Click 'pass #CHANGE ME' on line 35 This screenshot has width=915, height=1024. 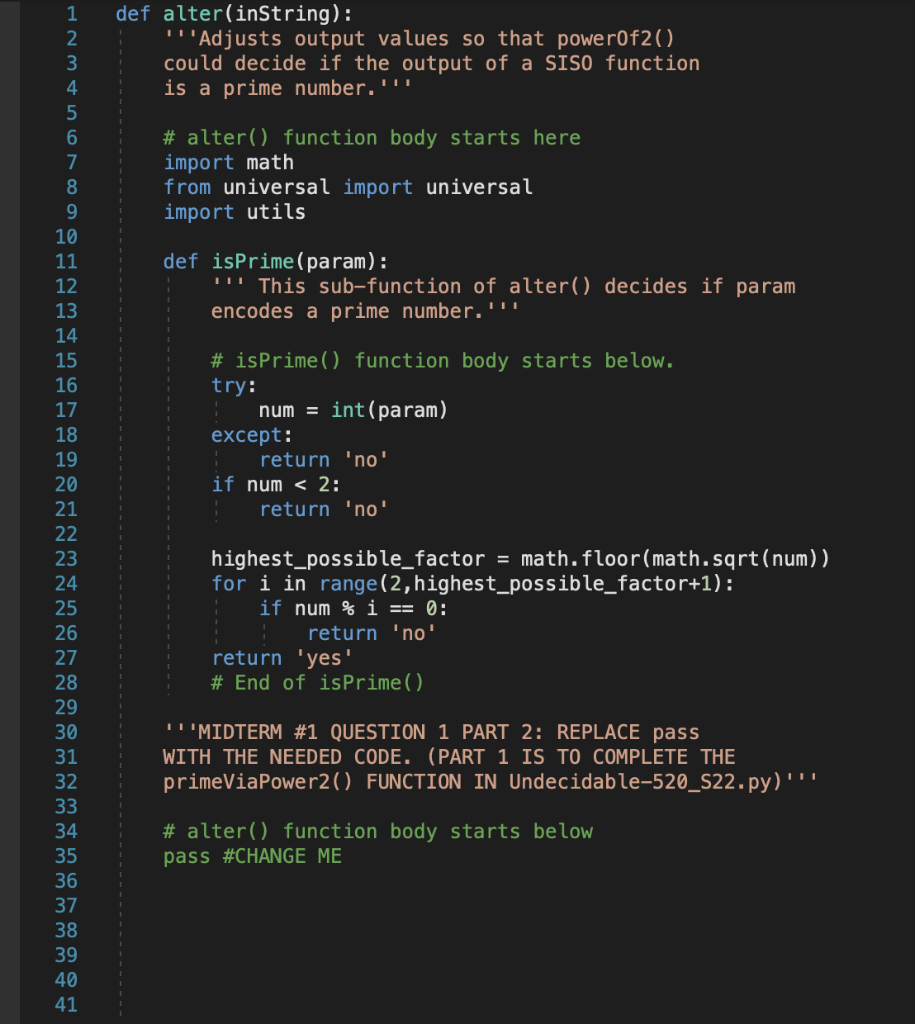(x=252, y=857)
